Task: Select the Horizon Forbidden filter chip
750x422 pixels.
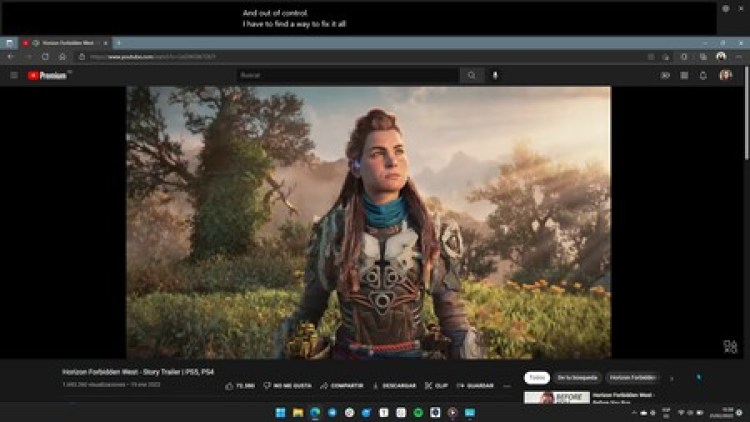Action: click(632, 378)
